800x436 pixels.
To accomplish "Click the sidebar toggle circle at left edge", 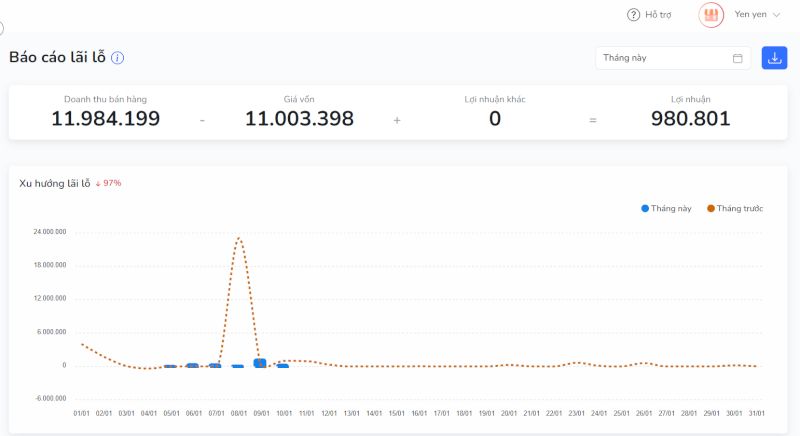I will click(1, 28).
